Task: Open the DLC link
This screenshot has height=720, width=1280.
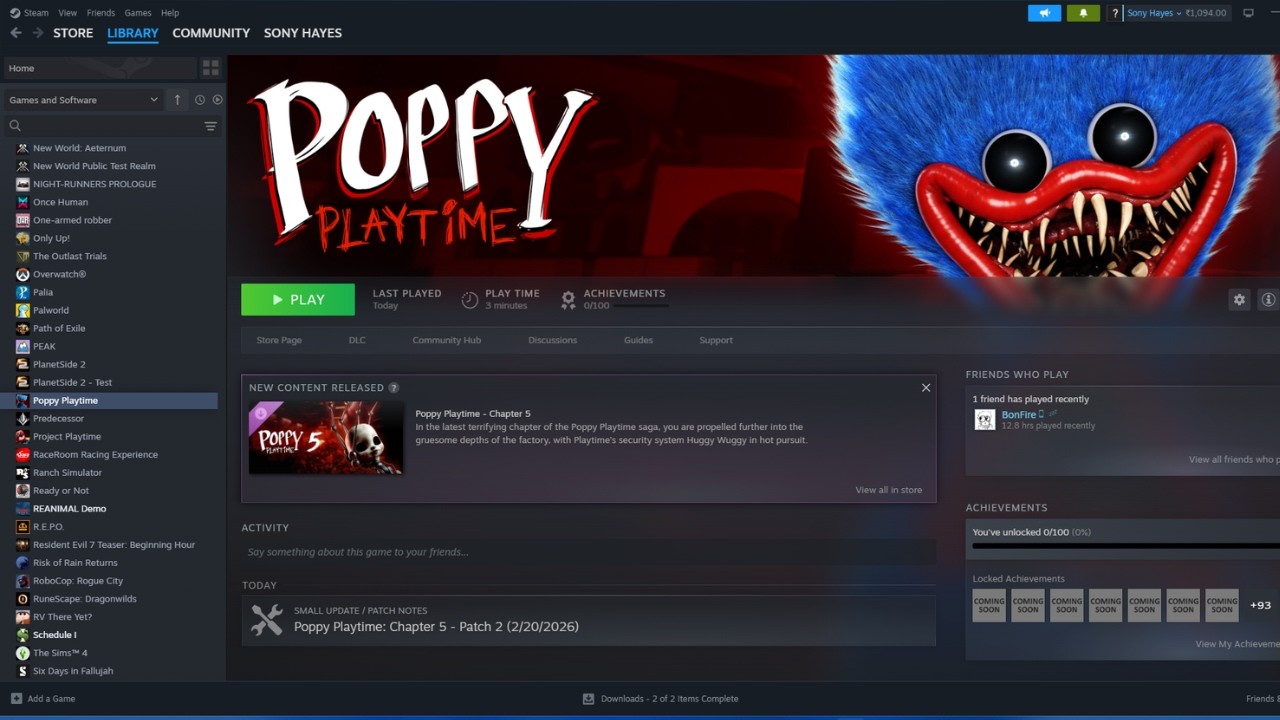Action: [x=357, y=340]
